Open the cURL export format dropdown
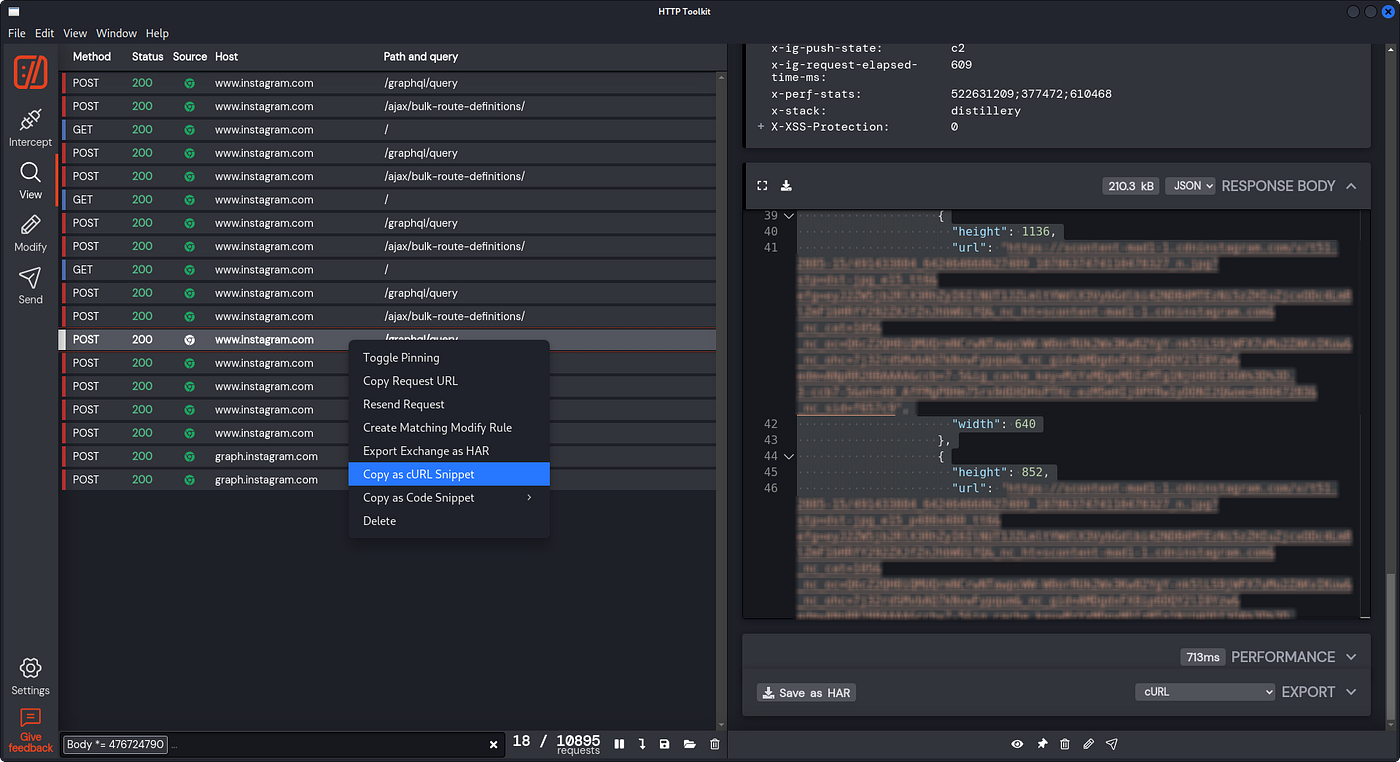 (x=1206, y=692)
